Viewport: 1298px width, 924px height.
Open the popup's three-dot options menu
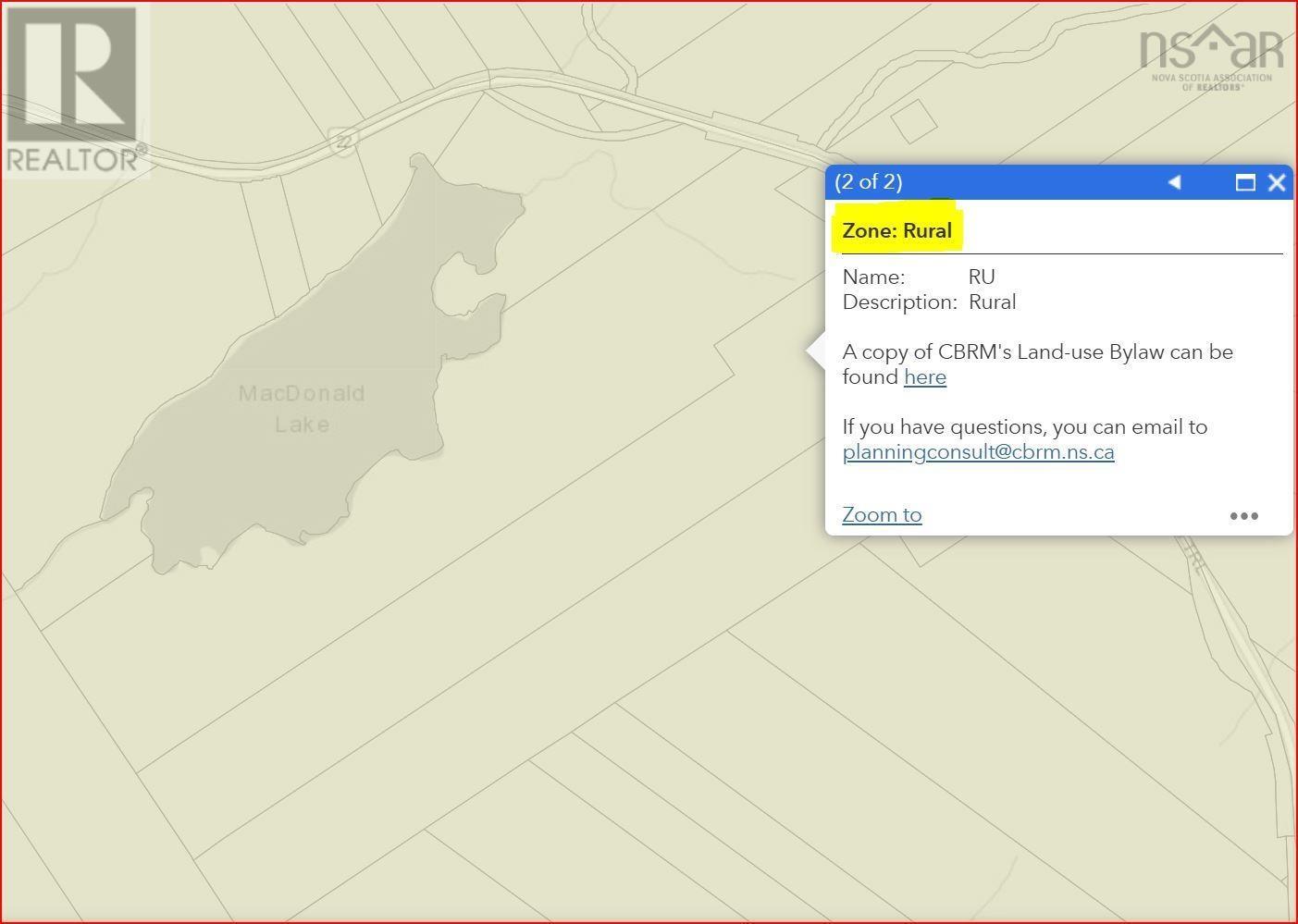coord(1243,516)
